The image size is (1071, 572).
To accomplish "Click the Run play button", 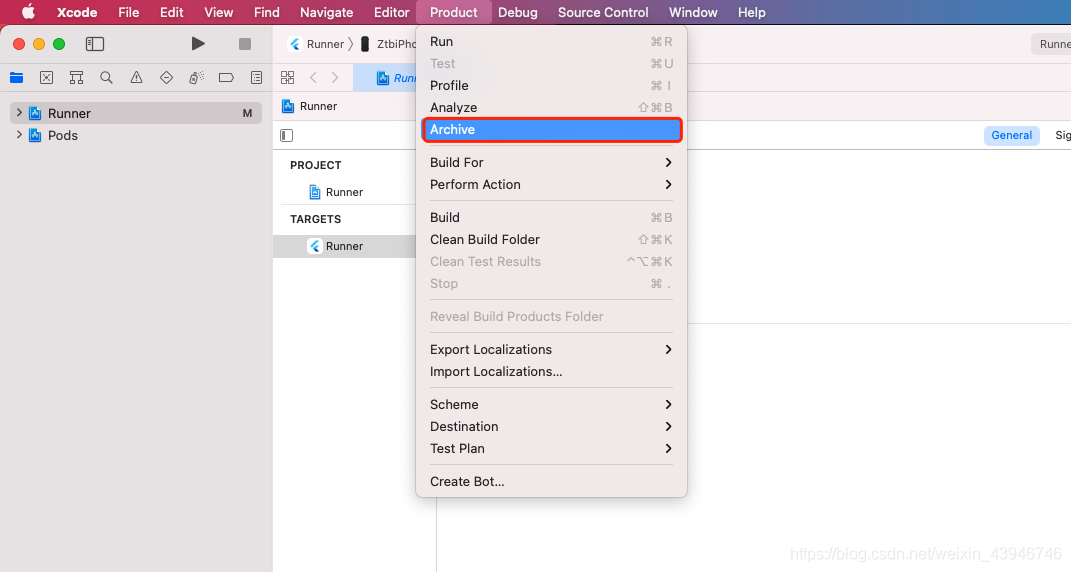I will pos(198,44).
